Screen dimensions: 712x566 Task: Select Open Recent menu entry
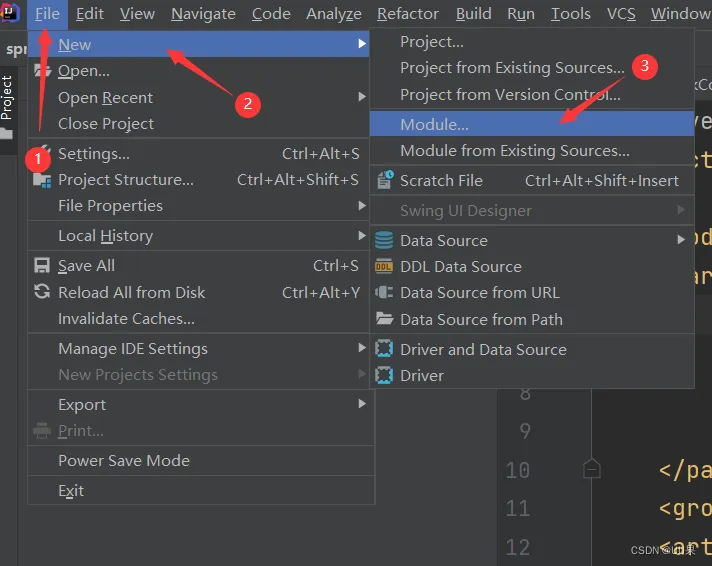pos(198,97)
